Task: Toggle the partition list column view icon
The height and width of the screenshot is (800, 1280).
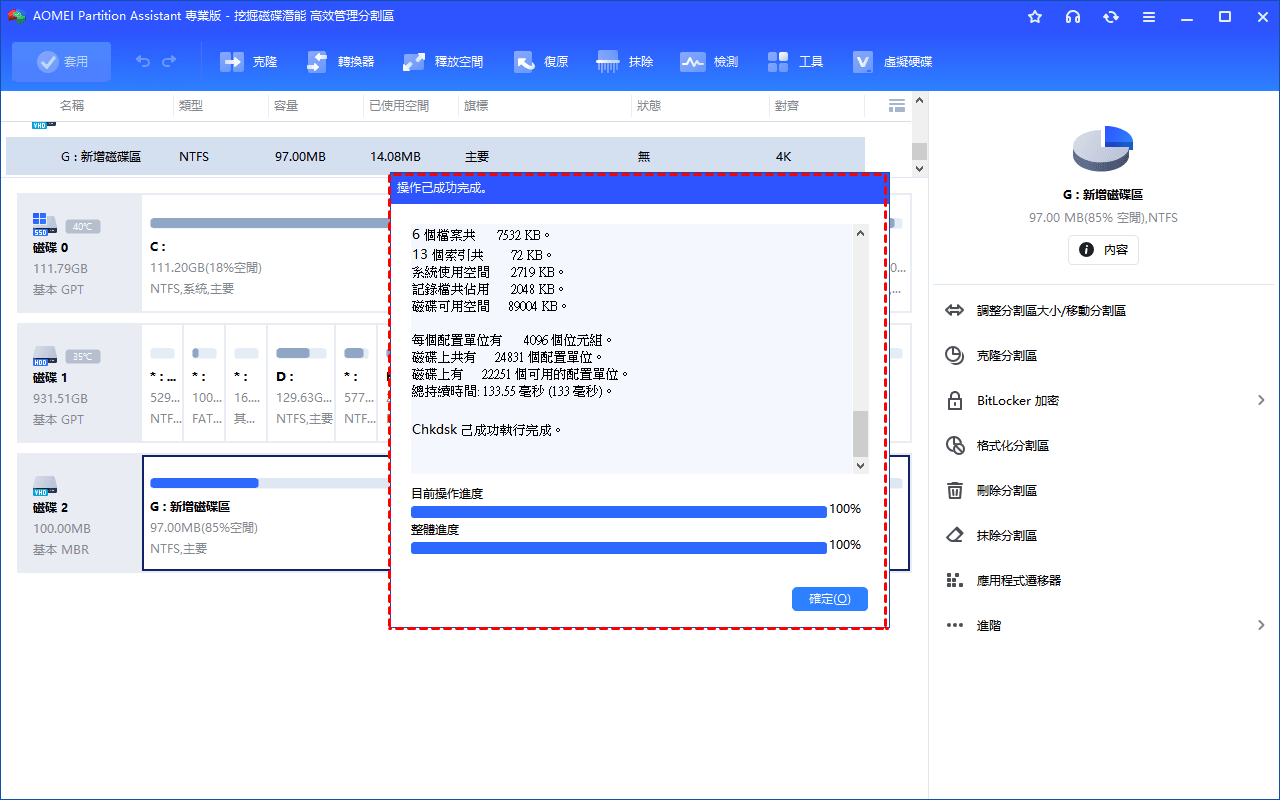Action: click(x=896, y=105)
